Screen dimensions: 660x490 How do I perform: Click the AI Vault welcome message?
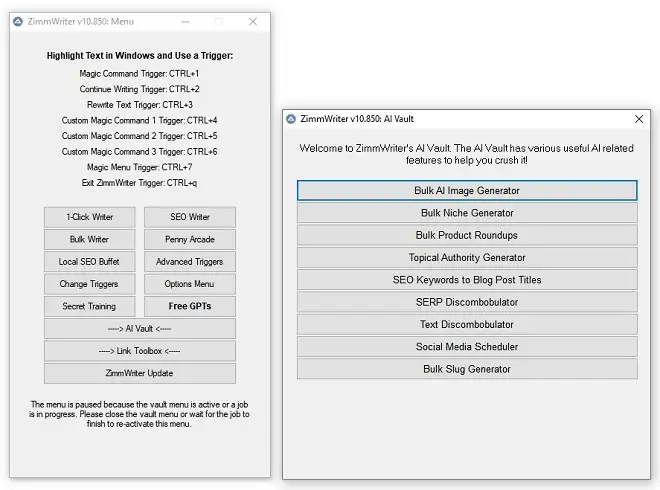(466, 154)
